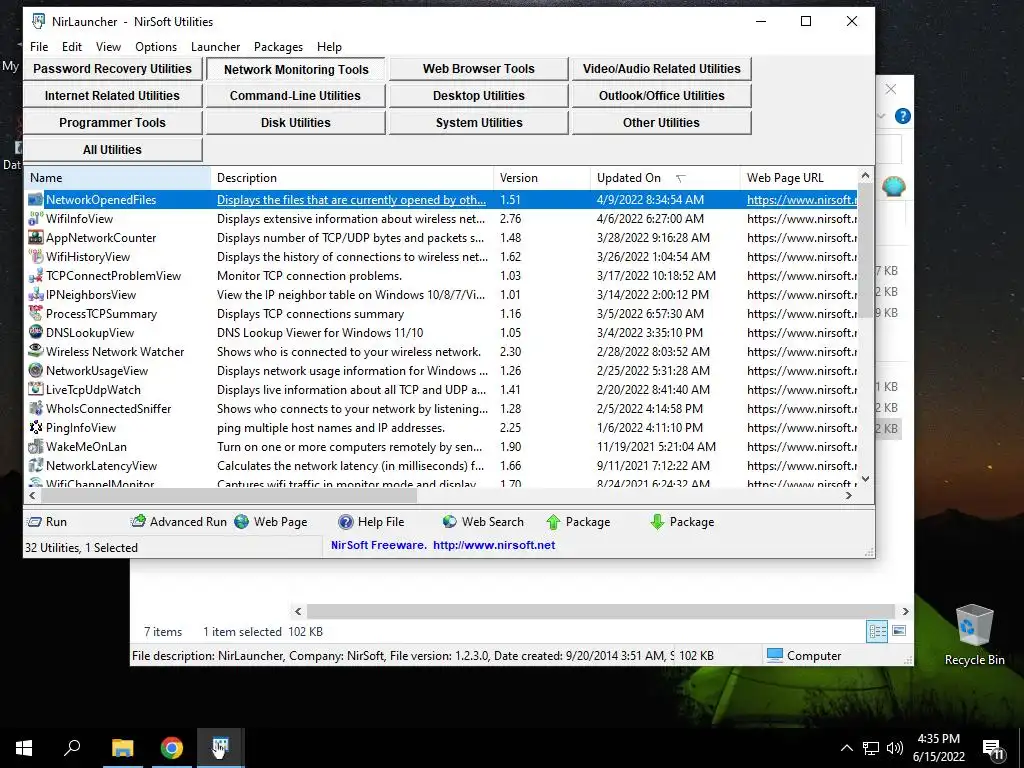Open the Options menu

(x=156, y=47)
